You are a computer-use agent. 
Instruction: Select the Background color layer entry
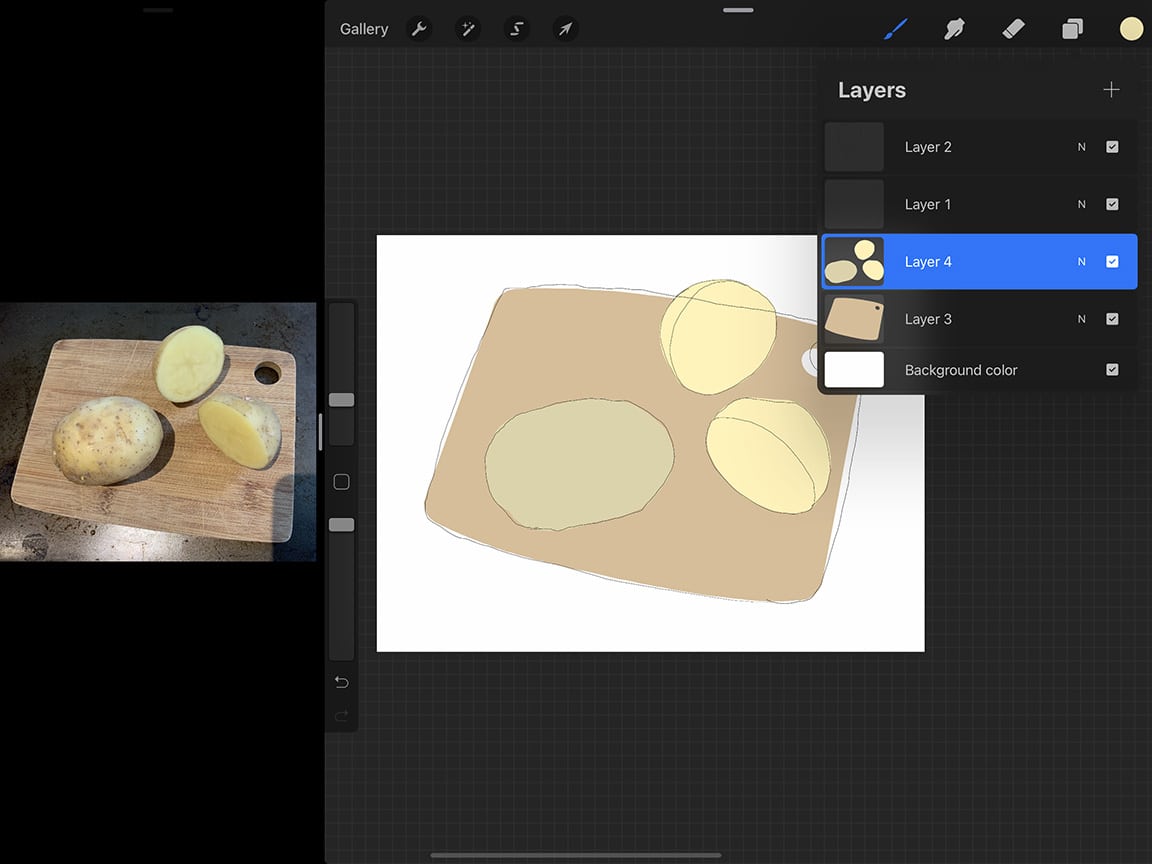(960, 369)
